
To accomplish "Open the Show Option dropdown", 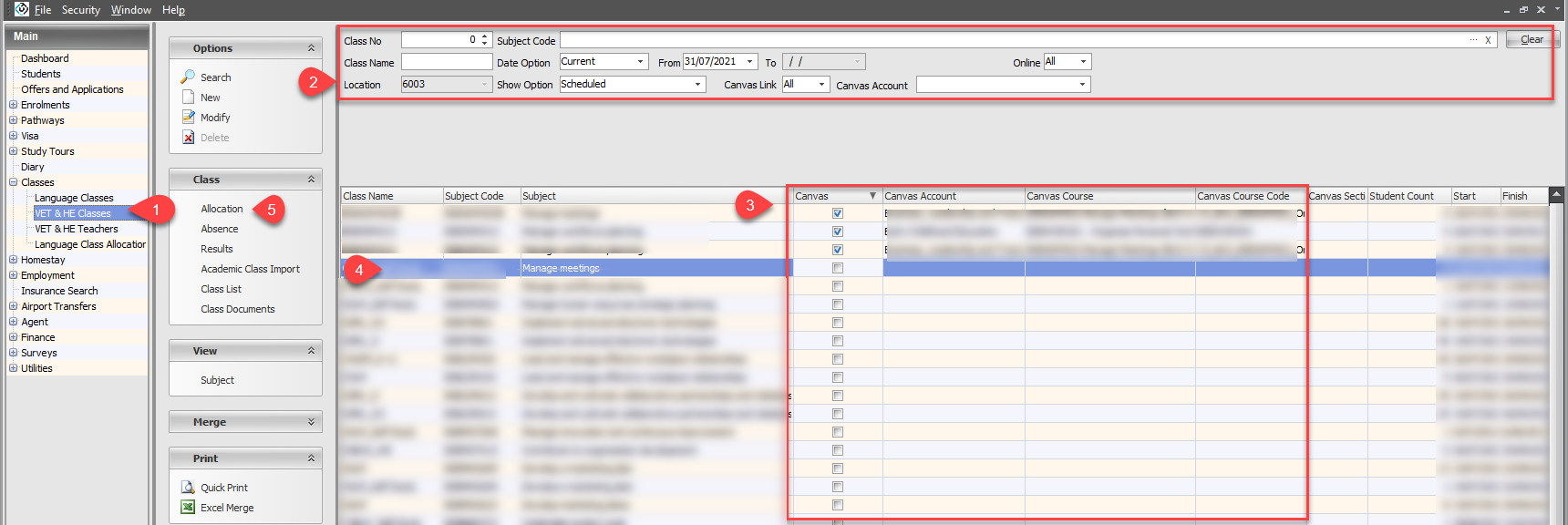I will click(698, 85).
